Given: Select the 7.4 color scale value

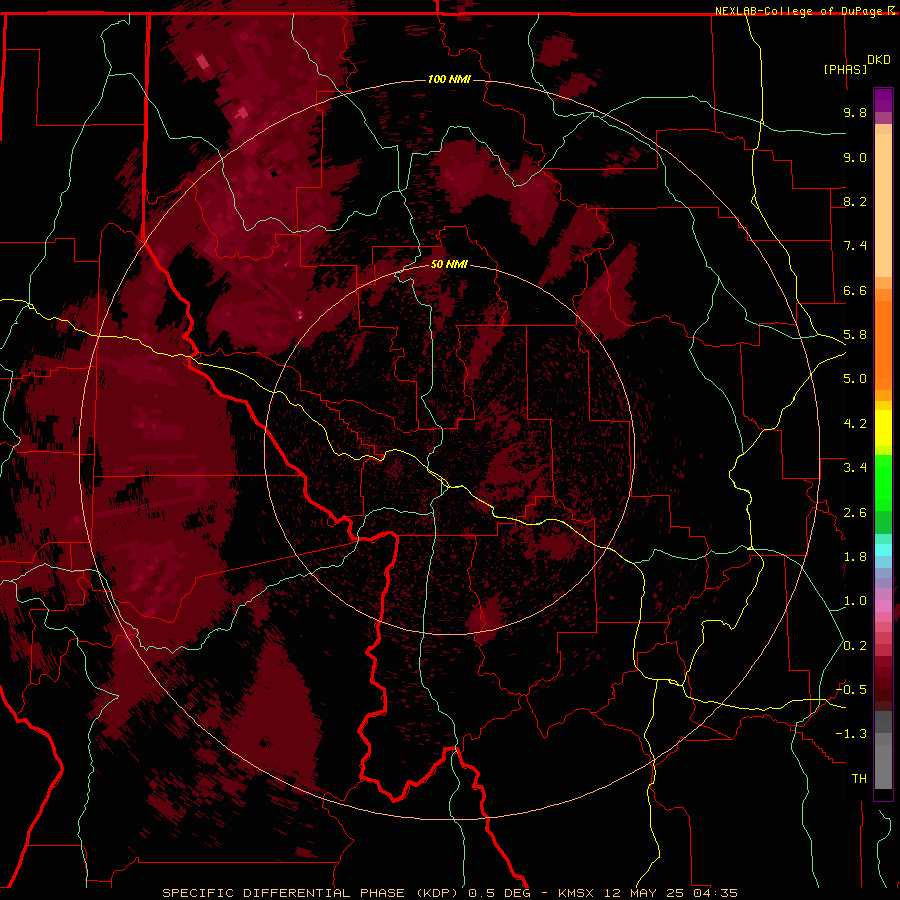Looking at the screenshot, I should coord(855,246).
